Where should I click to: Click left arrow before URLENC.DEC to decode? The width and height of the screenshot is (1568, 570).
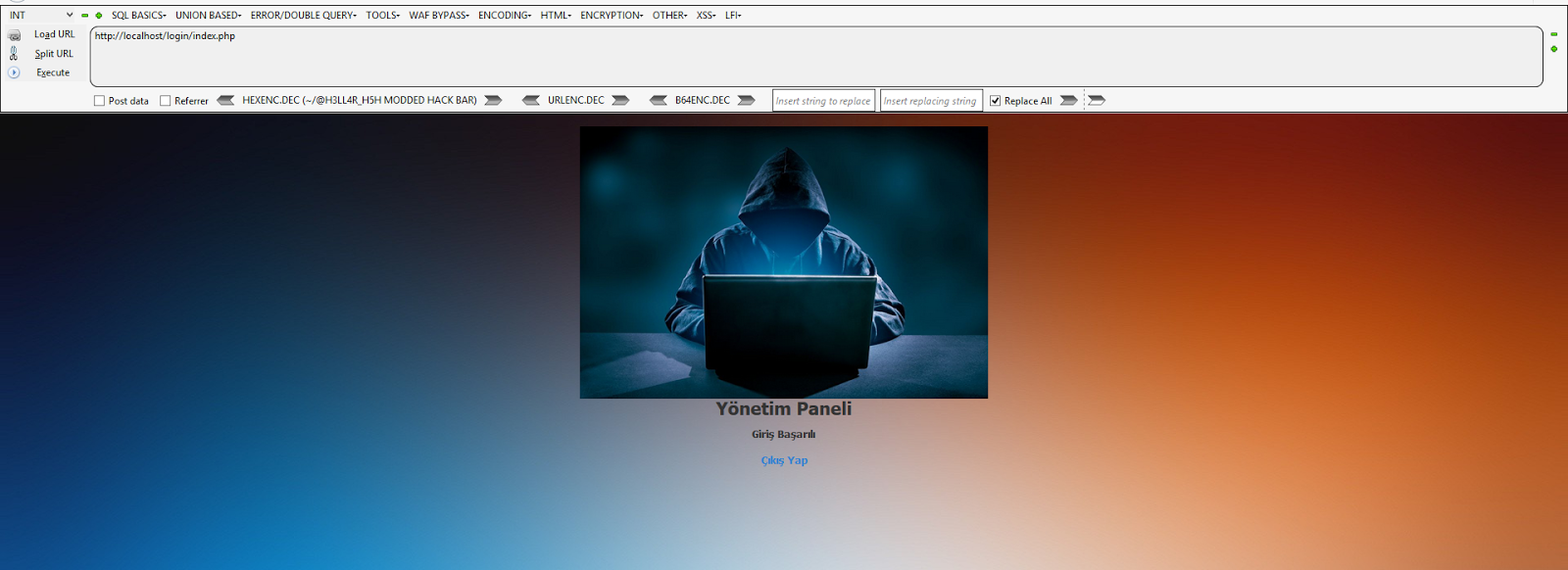point(531,100)
